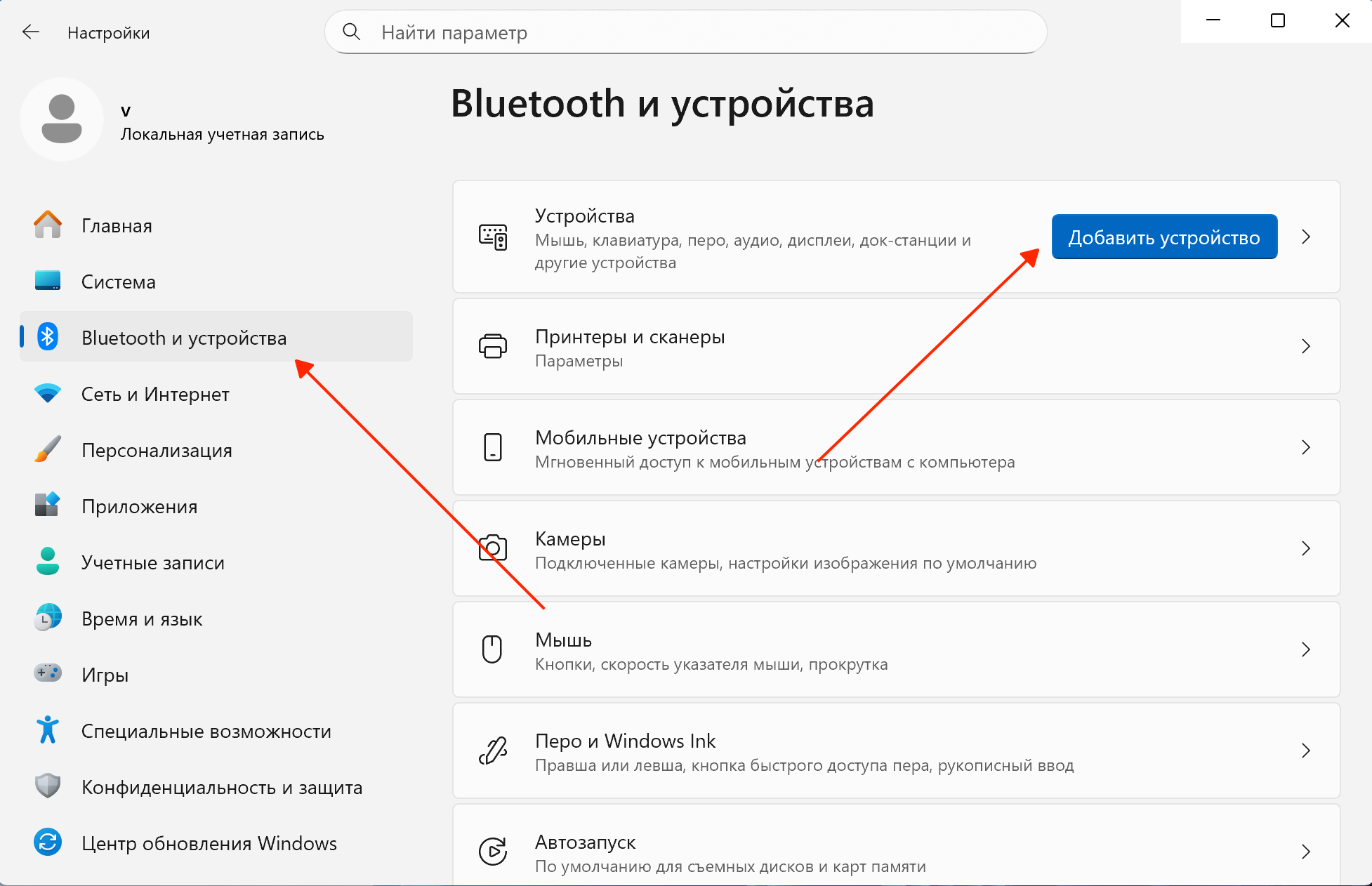The height and width of the screenshot is (886, 1372).
Task: Click the Конфиденциальность shield icon
Action: point(48,786)
